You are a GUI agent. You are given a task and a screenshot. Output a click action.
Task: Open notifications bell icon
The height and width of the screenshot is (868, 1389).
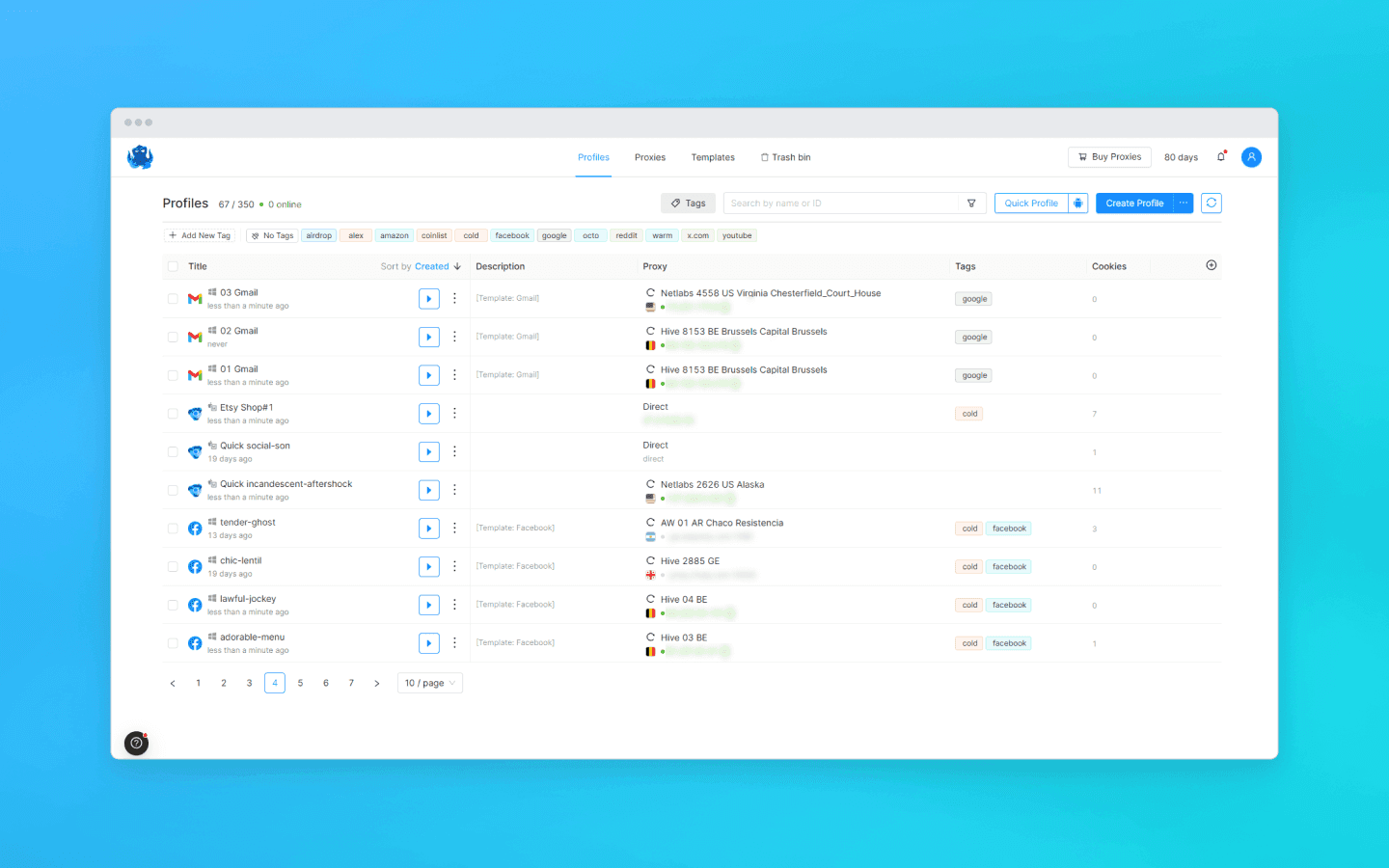(x=1221, y=156)
